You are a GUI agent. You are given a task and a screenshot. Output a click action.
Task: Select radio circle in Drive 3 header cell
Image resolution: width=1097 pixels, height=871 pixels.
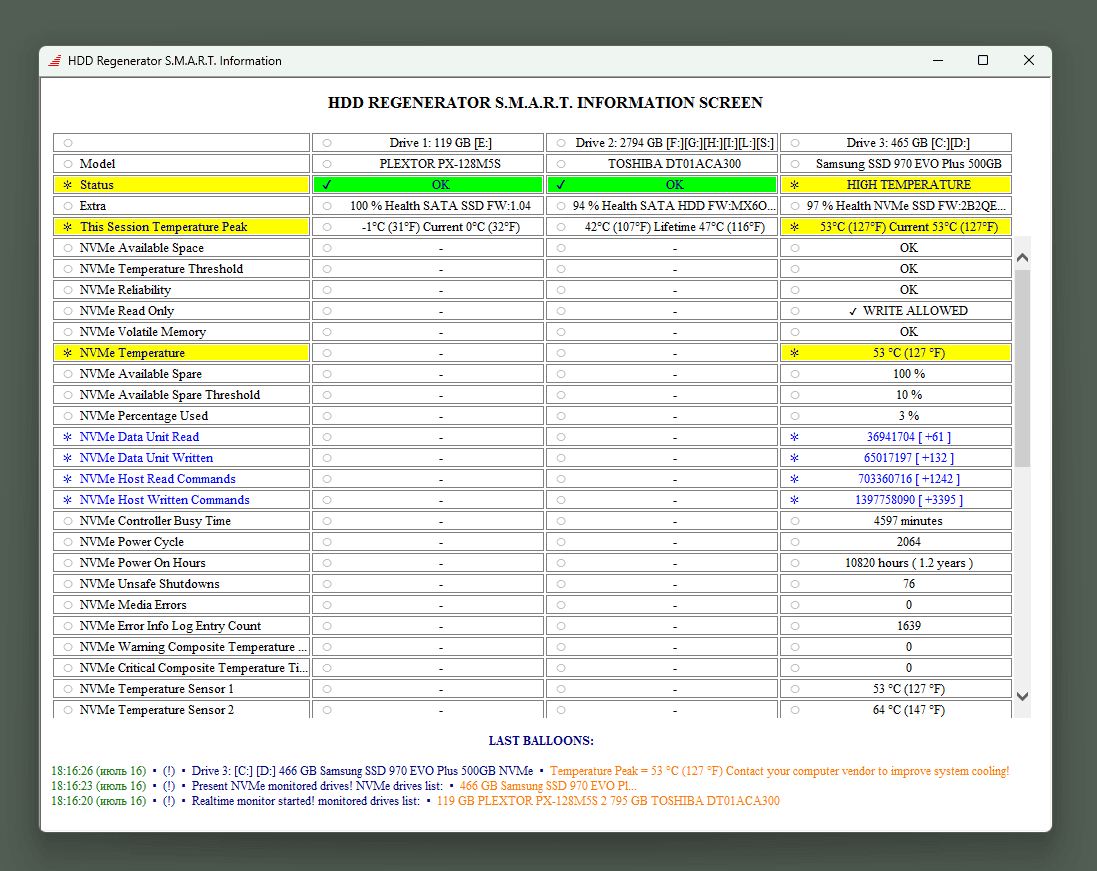[795, 143]
